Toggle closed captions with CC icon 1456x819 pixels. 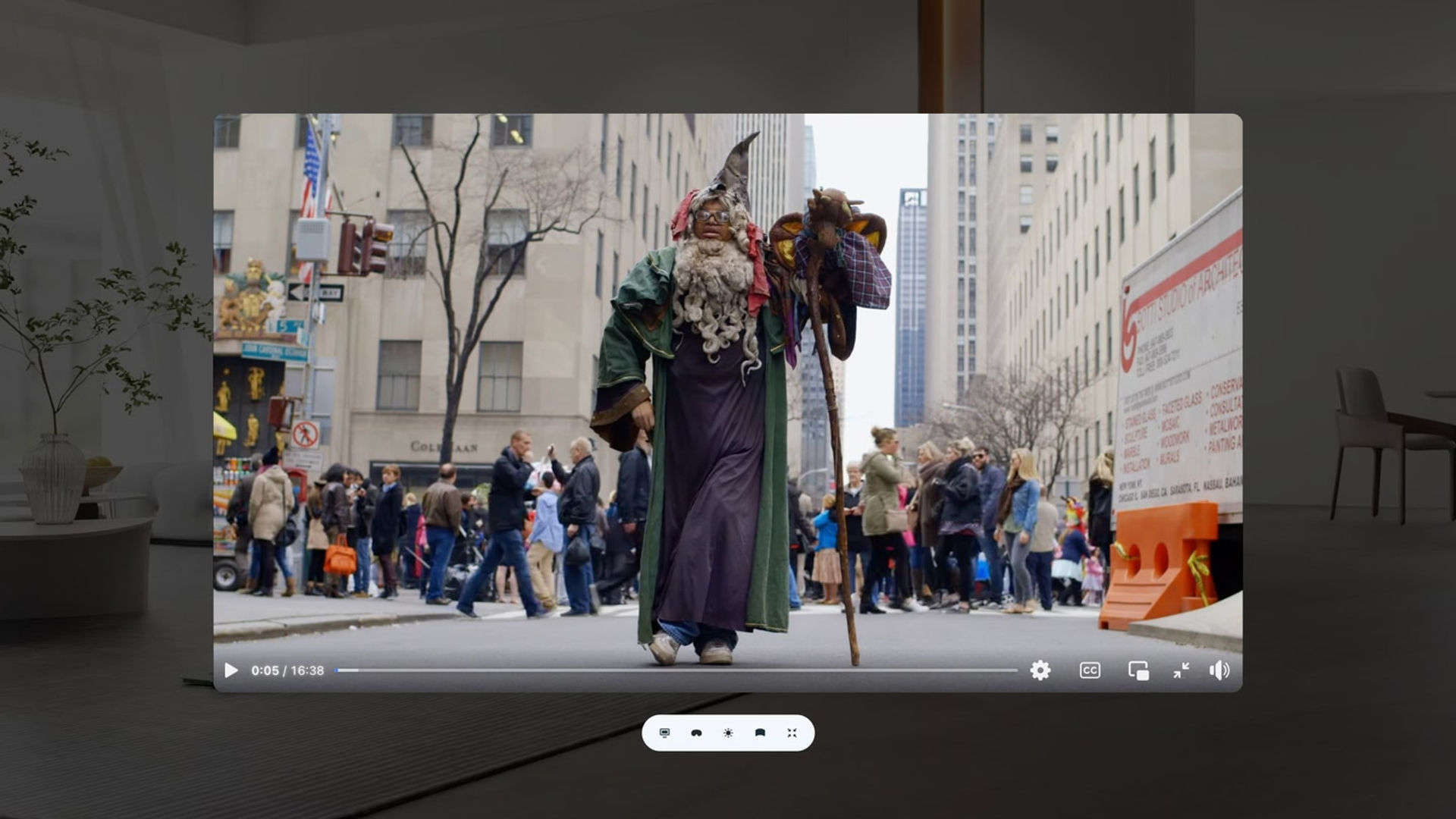click(x=1090, y=670)
